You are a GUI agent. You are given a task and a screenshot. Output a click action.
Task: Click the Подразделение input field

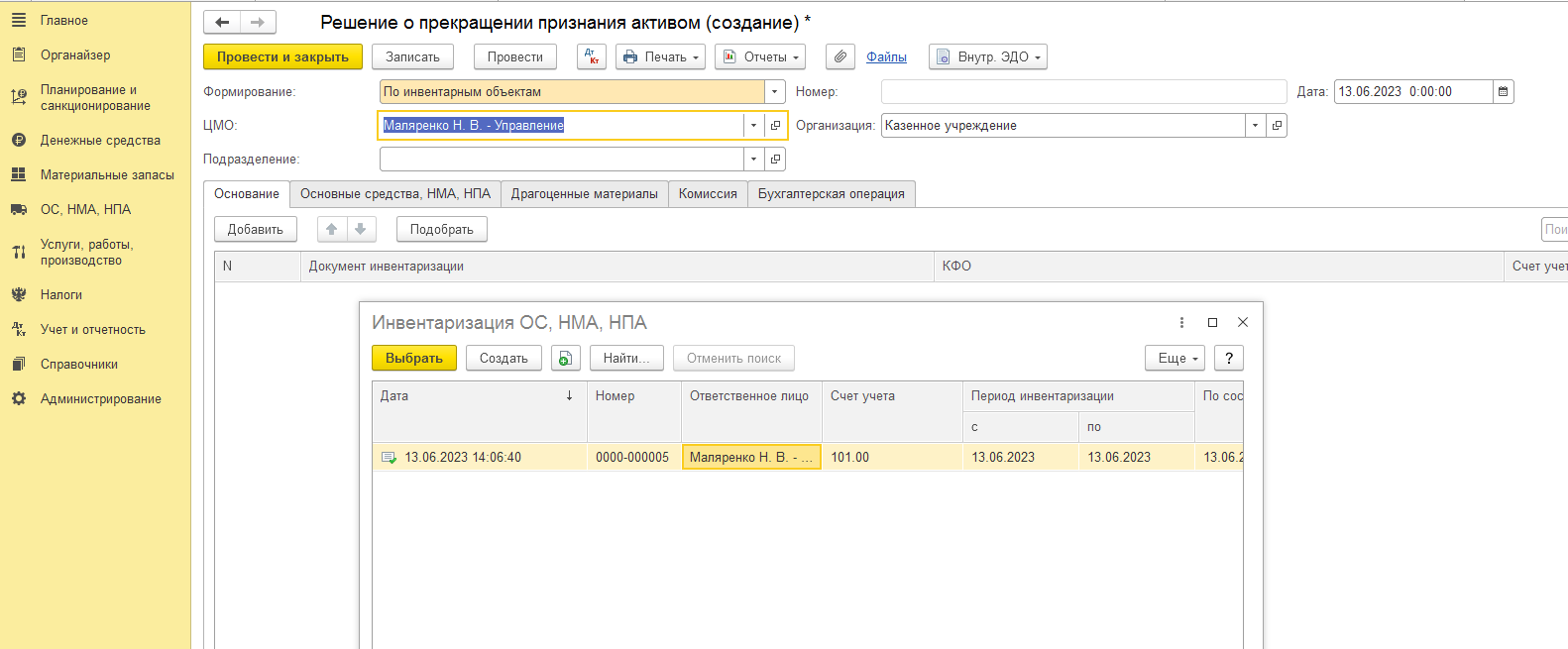click(561, 160)
